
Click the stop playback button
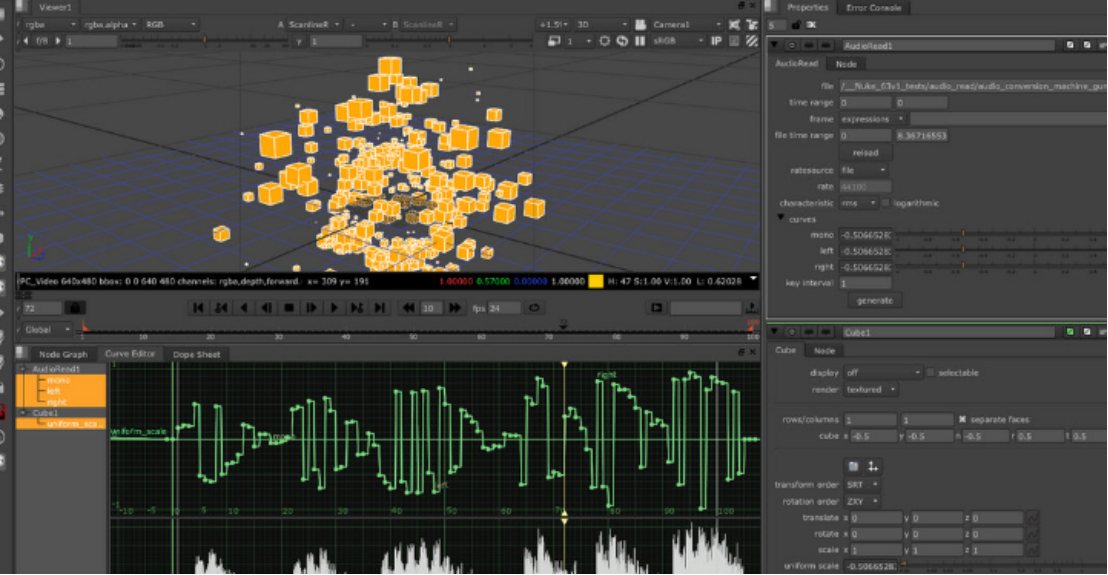[x=289, y=309]
